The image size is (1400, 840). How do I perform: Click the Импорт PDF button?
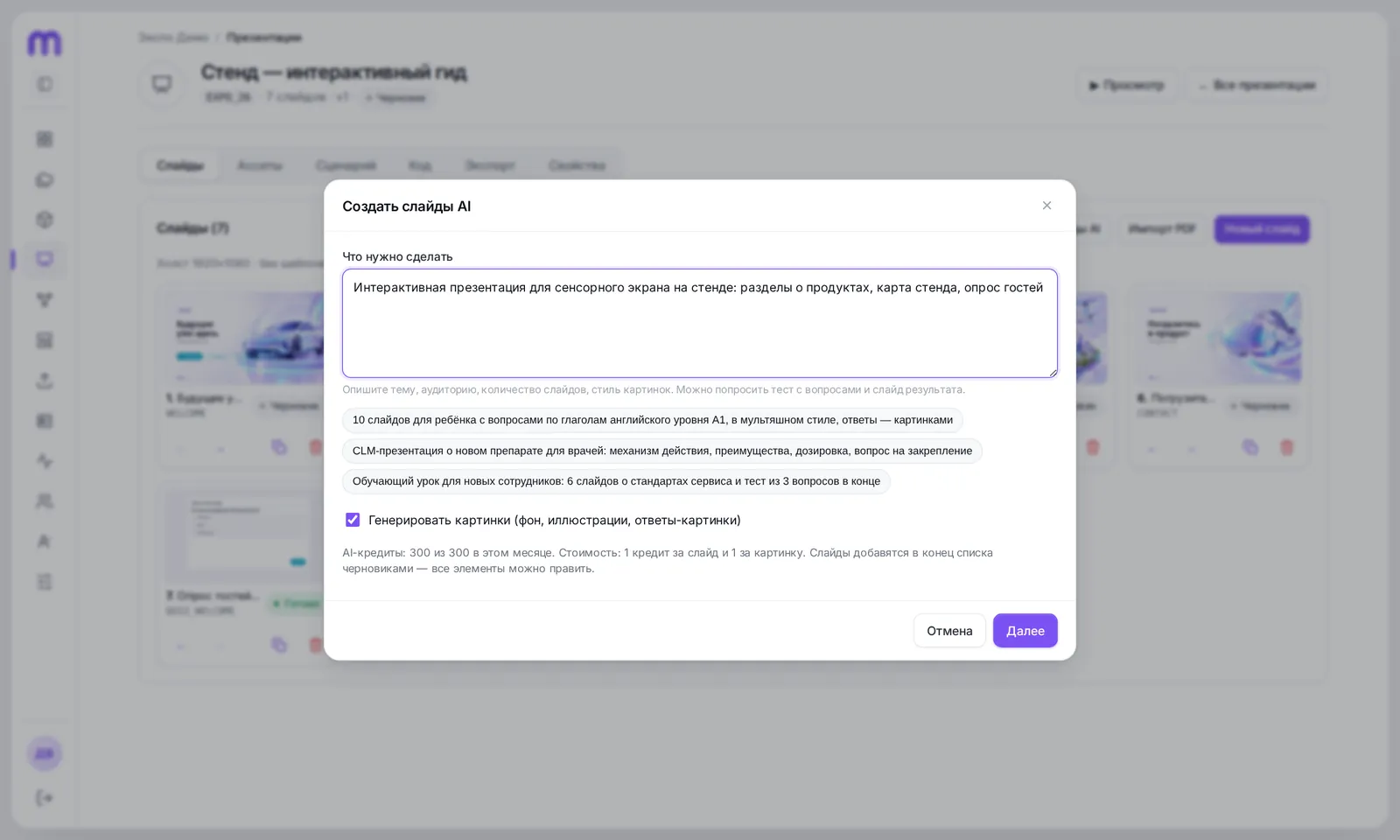pyautogui.click(x=1162, y=229)
